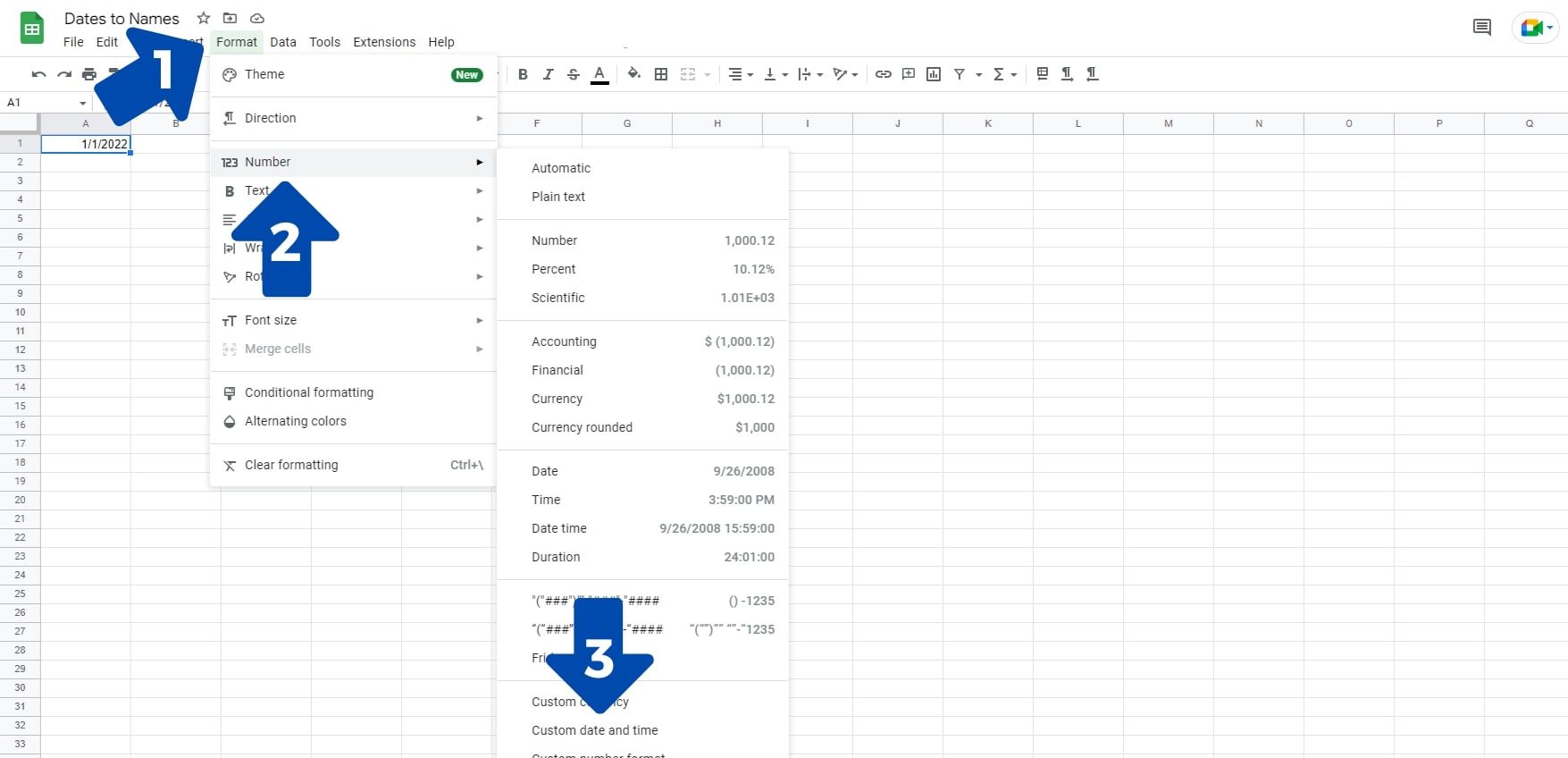The height and width of the screenshot is (758, 1568).
Task: Open Google Meet call button
Action: click(x=1537, y=28)
